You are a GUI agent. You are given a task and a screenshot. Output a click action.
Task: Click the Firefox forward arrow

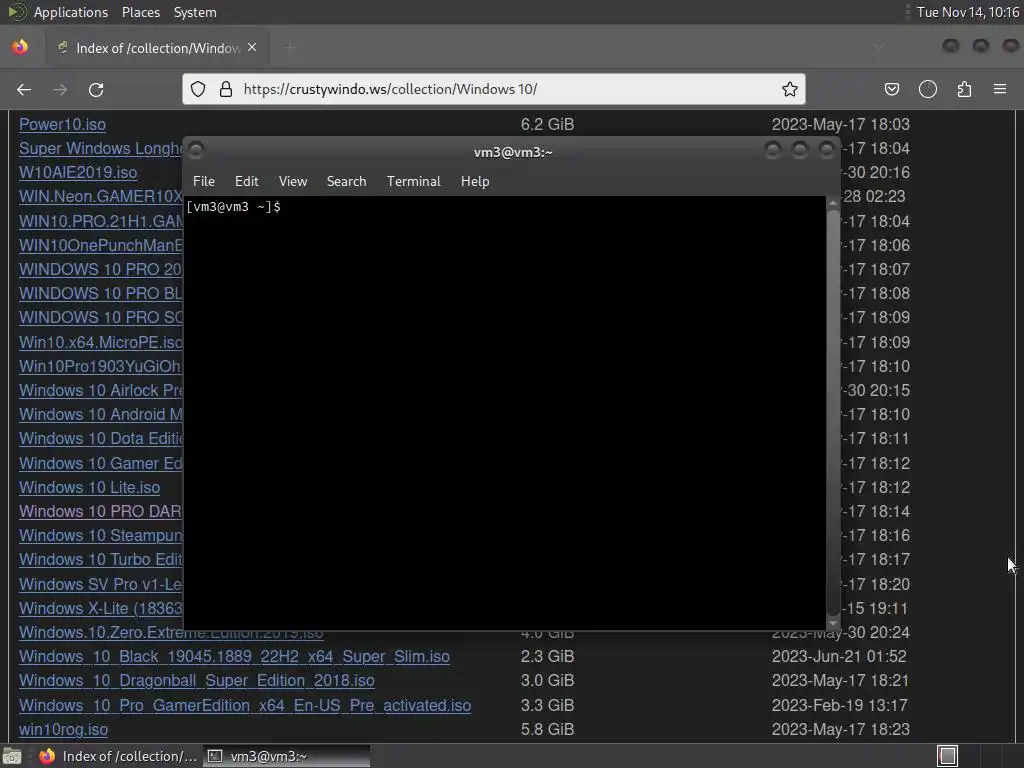tap(60, 89)
